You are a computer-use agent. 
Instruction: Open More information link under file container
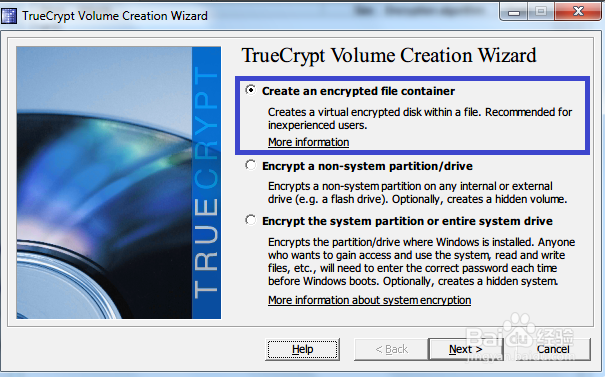tap(308, 142)
